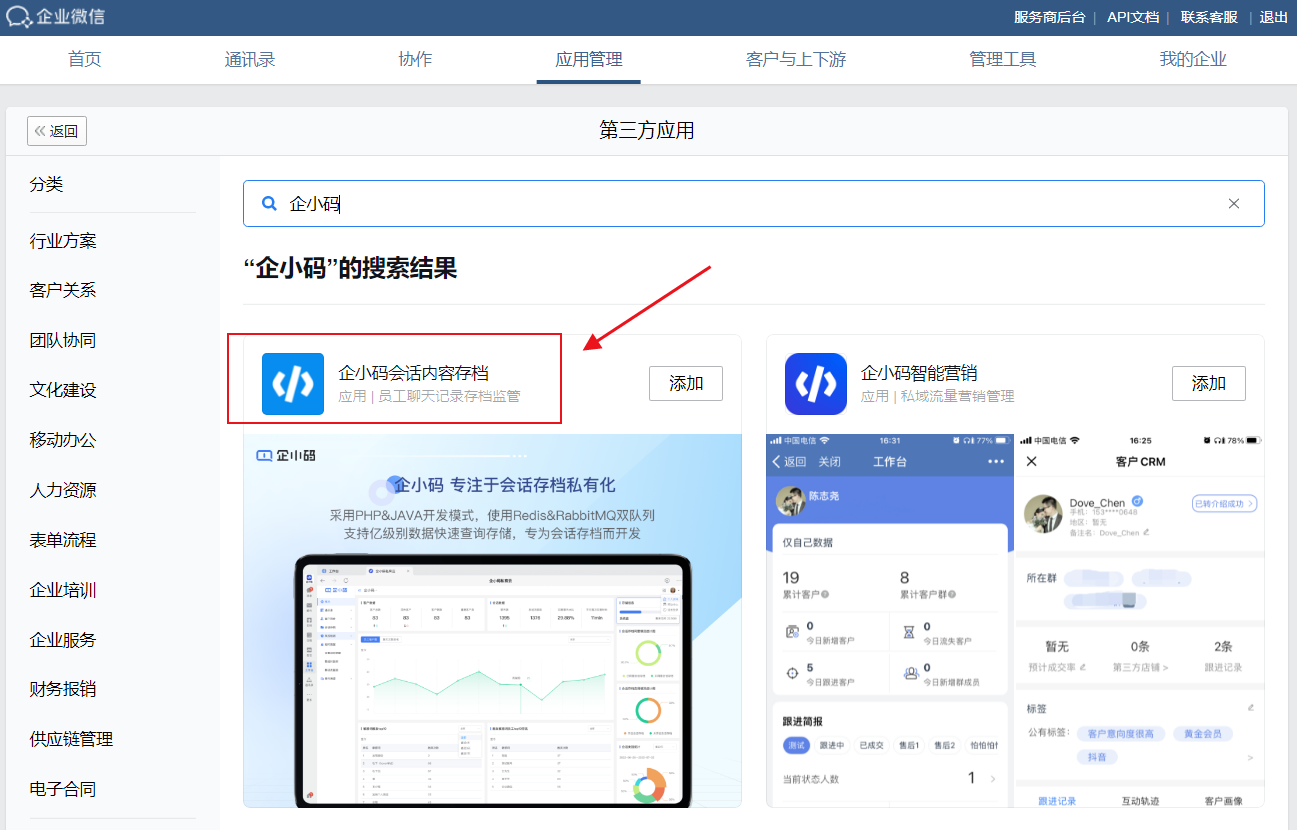Open the 电子合同 category
Image resolution: width=1297 pixels, height=830 pixels.
point(63,789)
